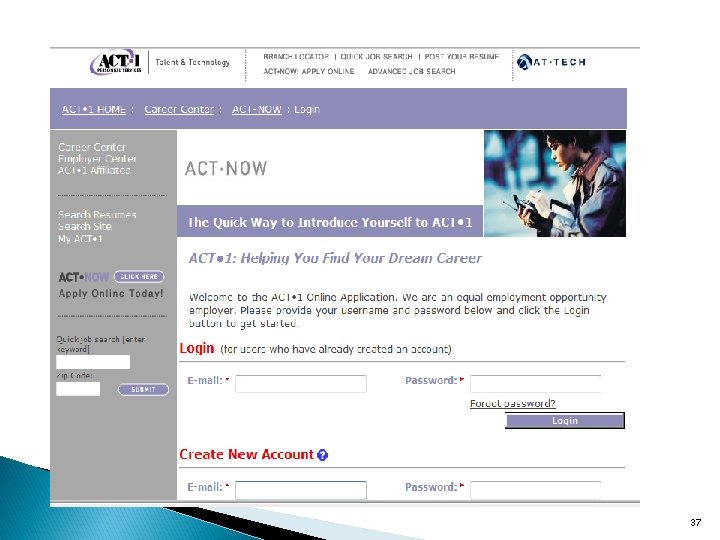Click the Talent & Technology tagline

pos(192,62)
